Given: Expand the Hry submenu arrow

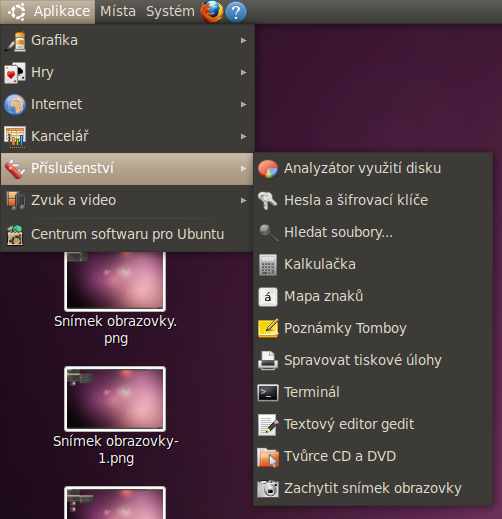Looking at the screenshot, I should (x=244, y=73).
